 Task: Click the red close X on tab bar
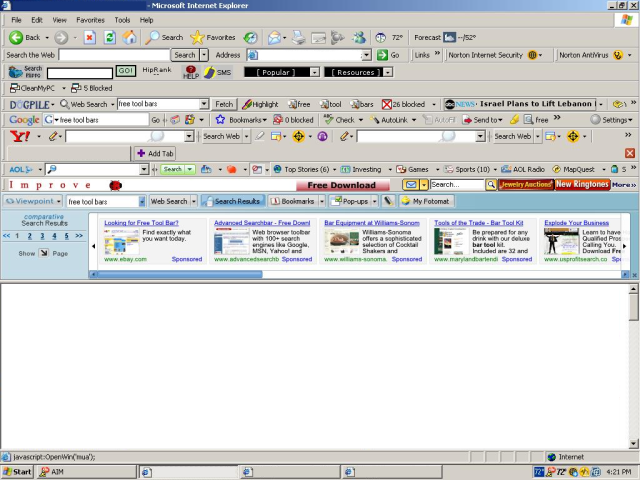point(630,153)
